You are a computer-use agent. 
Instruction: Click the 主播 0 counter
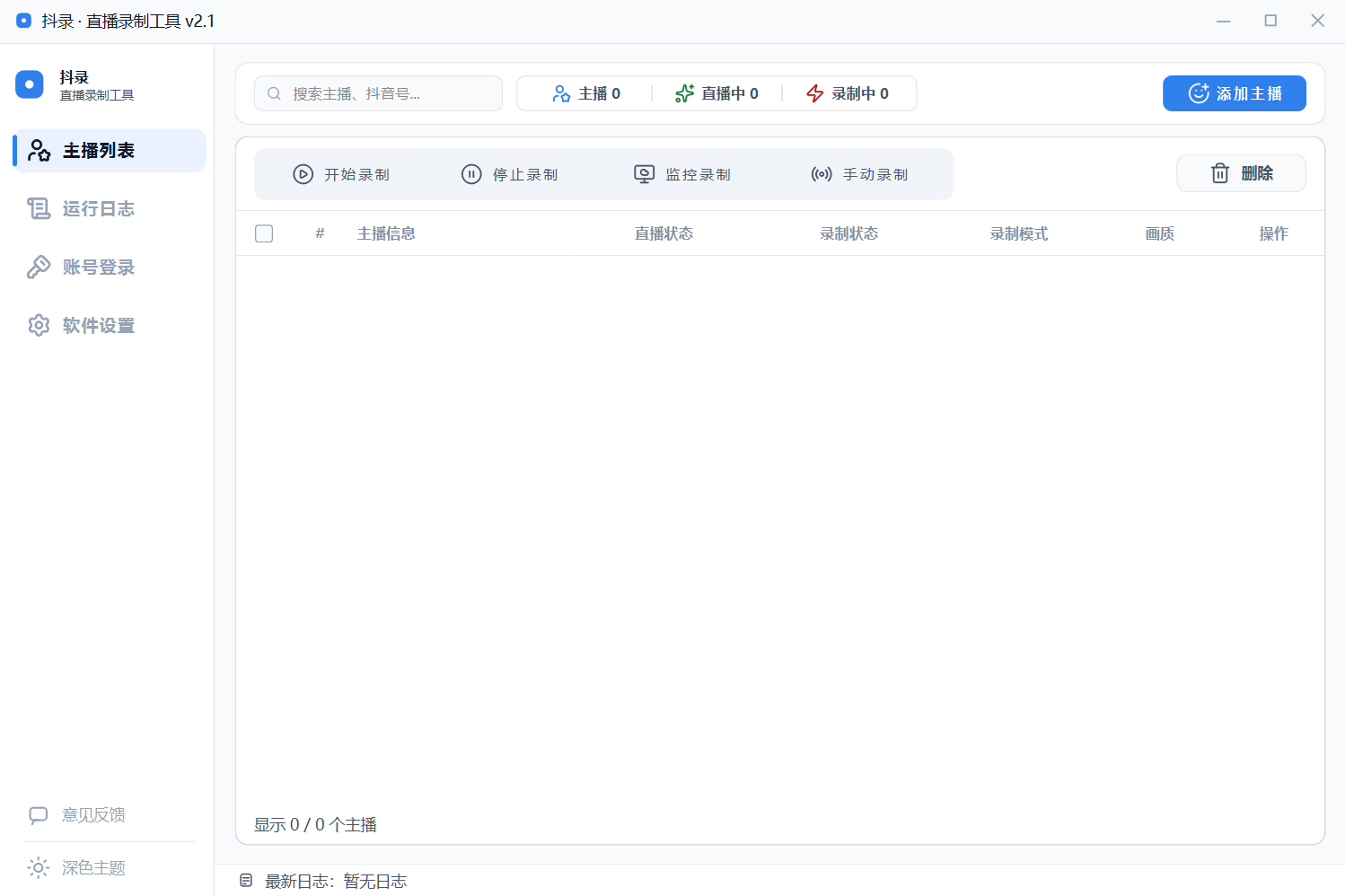[586, 93]
